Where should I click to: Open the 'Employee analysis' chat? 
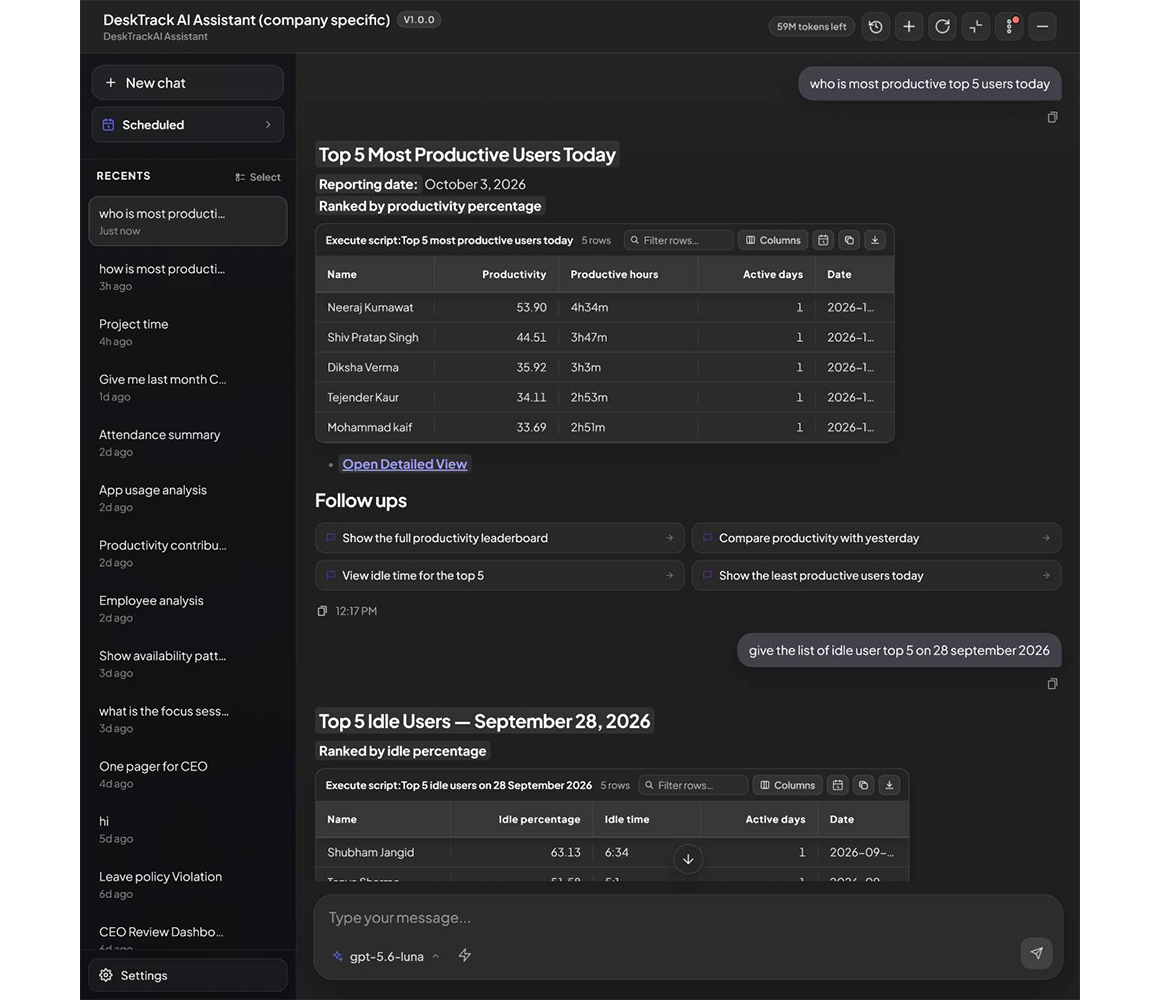188,608
